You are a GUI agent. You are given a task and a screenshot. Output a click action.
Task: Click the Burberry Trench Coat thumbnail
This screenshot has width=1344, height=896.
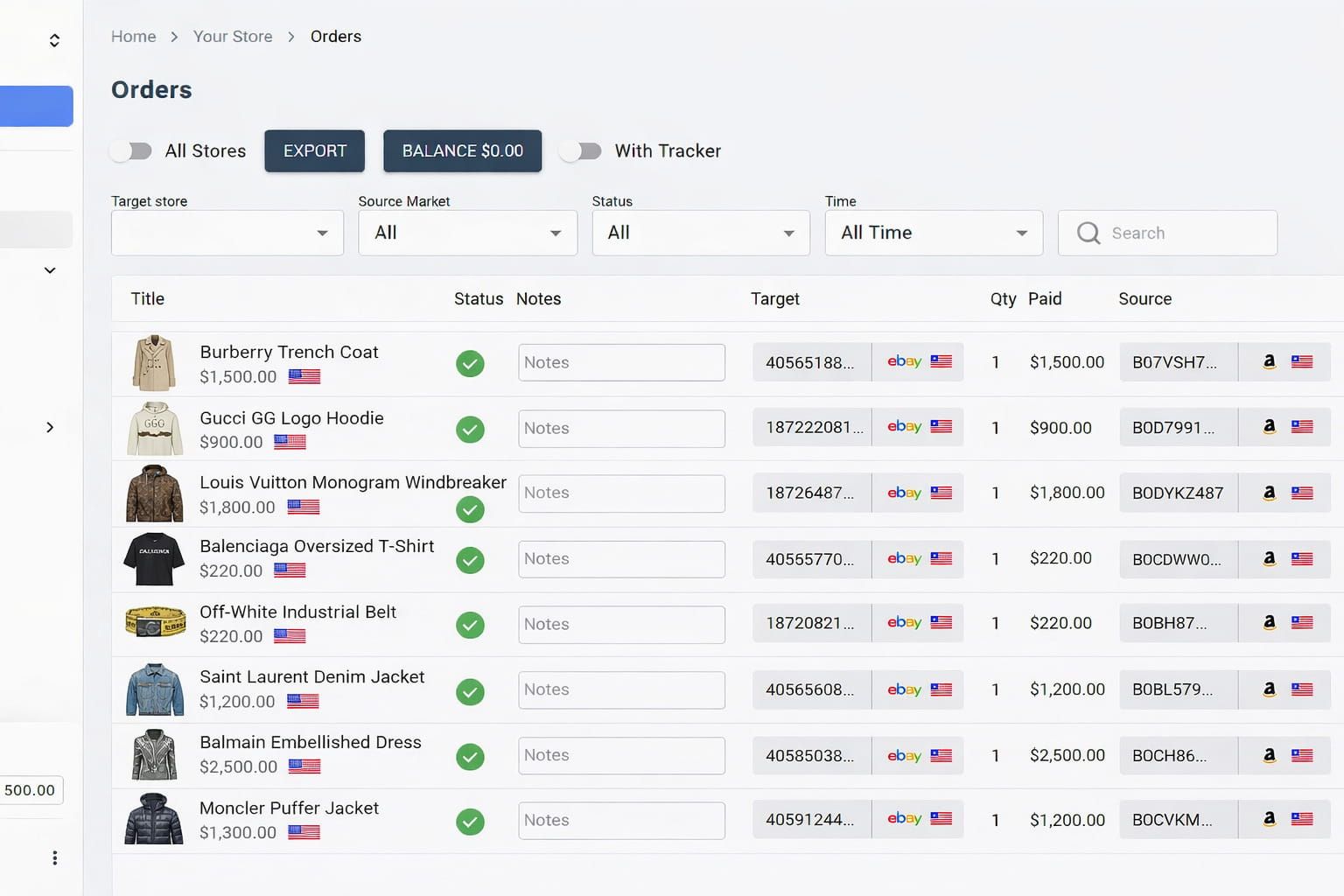click(x=154, y=363)
